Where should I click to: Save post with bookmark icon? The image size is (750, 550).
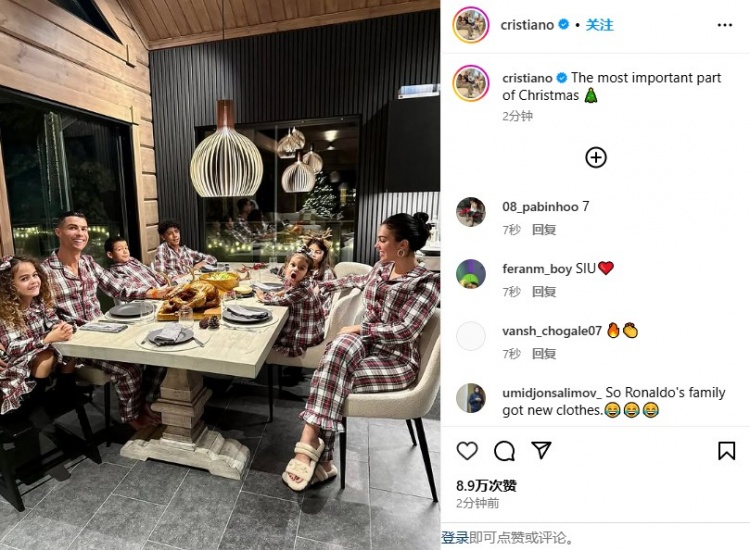click(x=726, y=451)
